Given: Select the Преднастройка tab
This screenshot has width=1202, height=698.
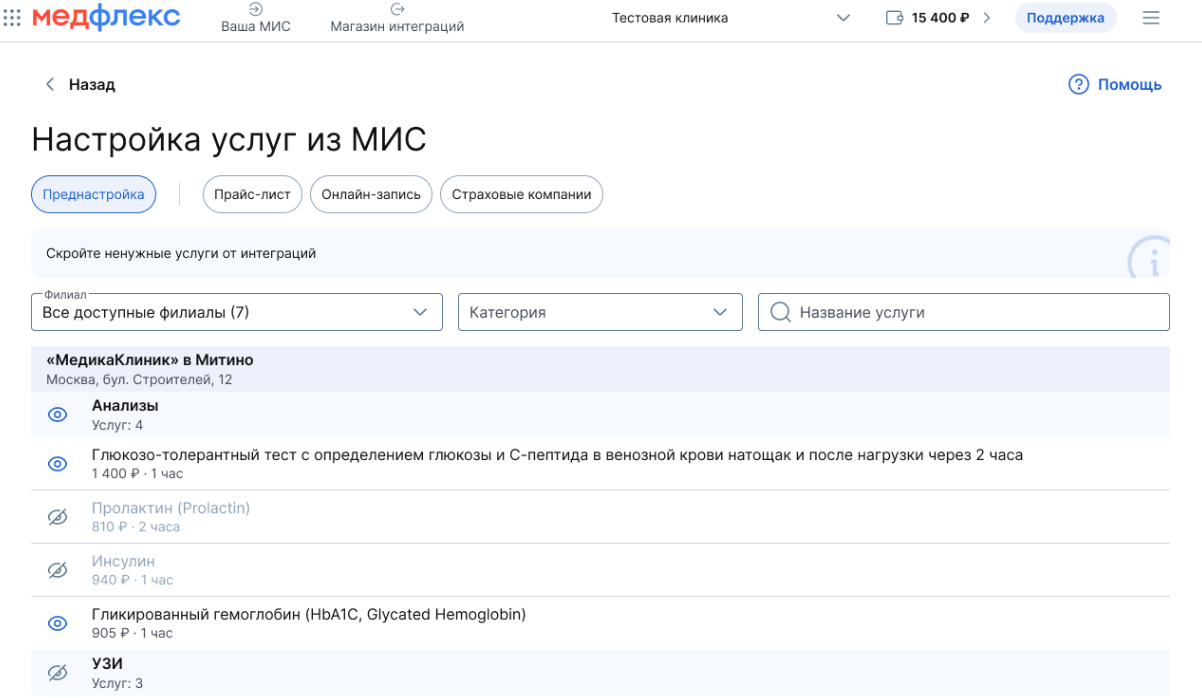Looking at the screenshot, I should pyautogui.click(x=94, y=194).
